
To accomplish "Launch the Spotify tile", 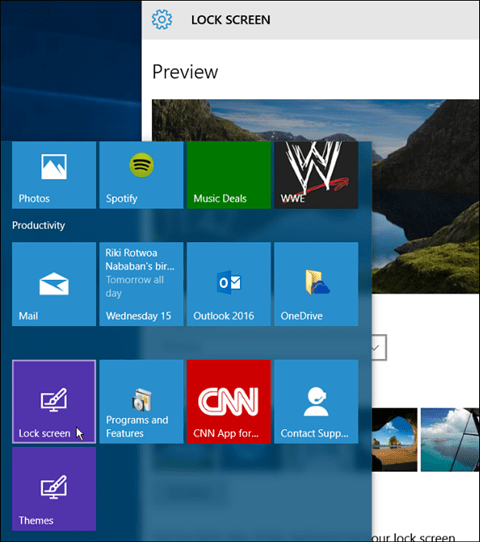I will (141, 175).
